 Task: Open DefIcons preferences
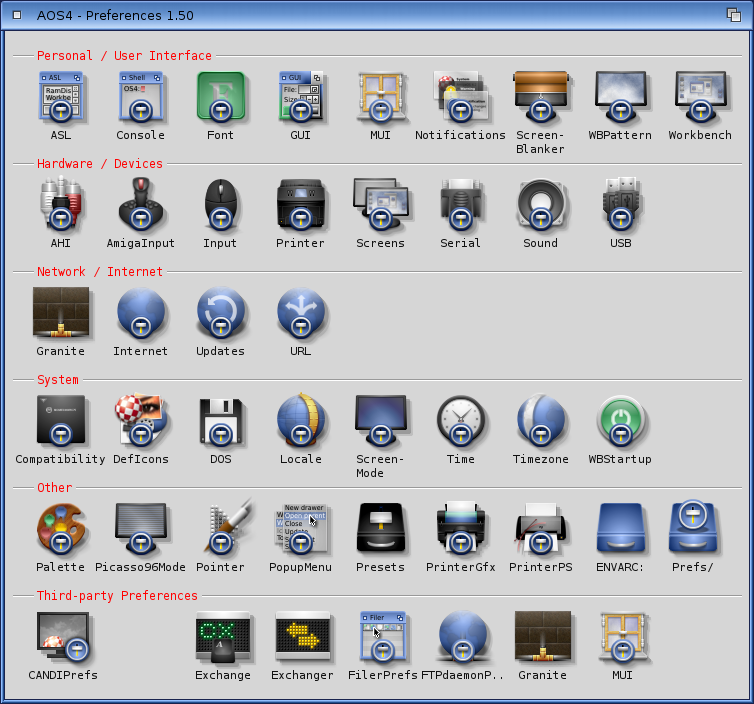pos(140,420)
